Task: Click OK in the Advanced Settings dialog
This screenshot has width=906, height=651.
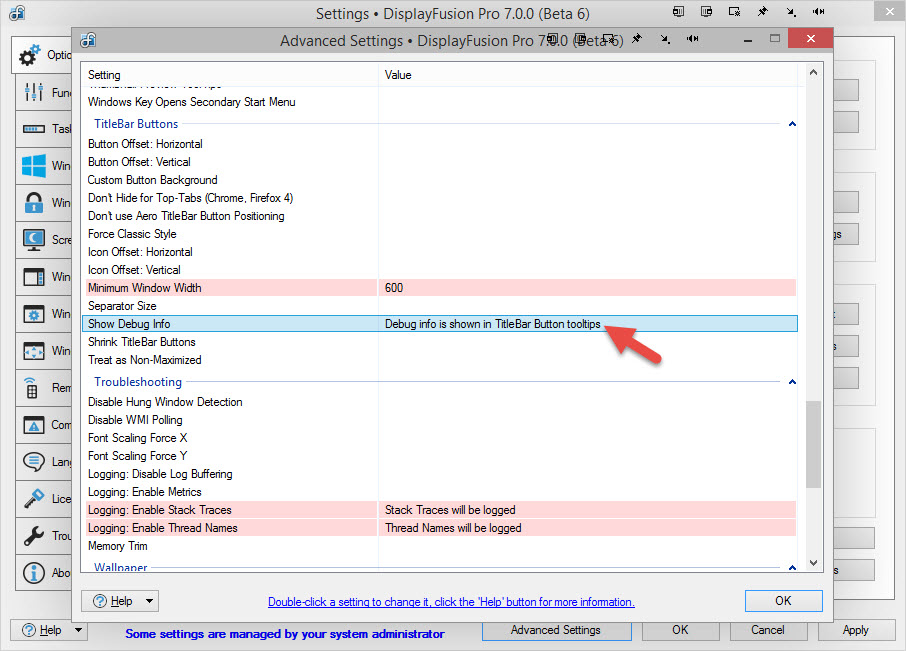Action: pos(783,600)
